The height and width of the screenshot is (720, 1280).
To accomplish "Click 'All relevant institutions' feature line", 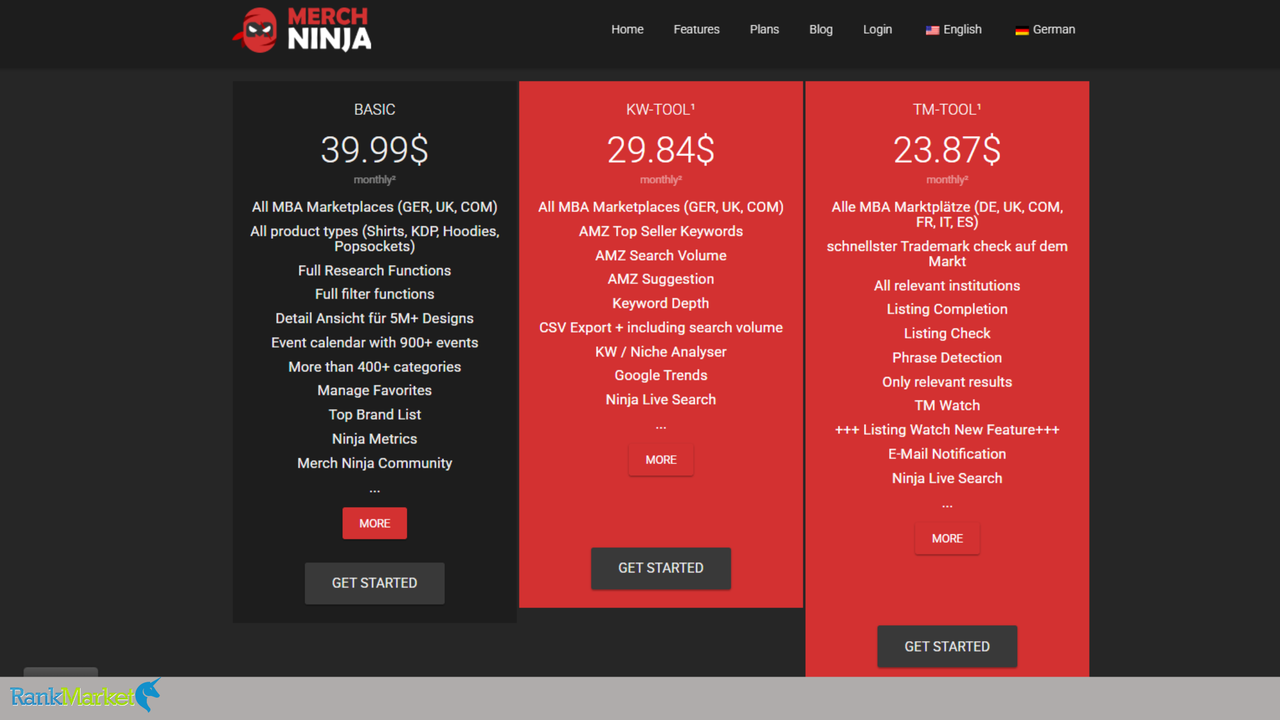I will (947, 286).
